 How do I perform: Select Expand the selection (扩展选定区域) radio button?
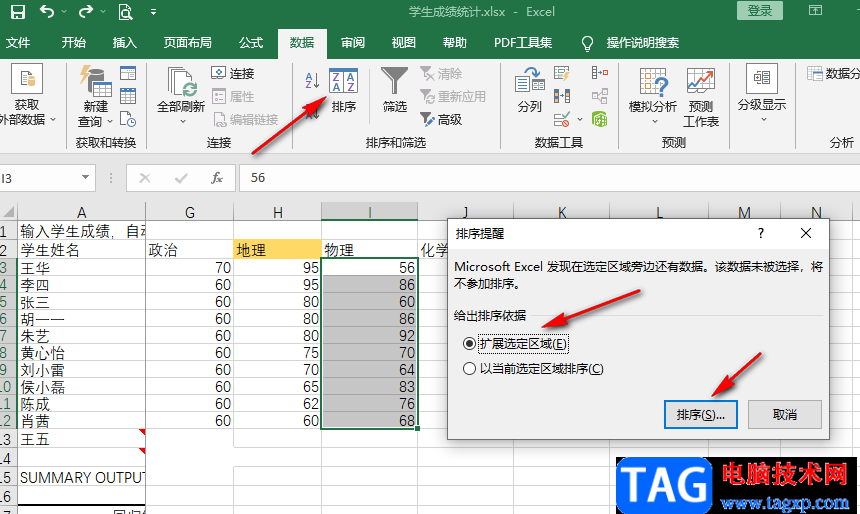469,344
